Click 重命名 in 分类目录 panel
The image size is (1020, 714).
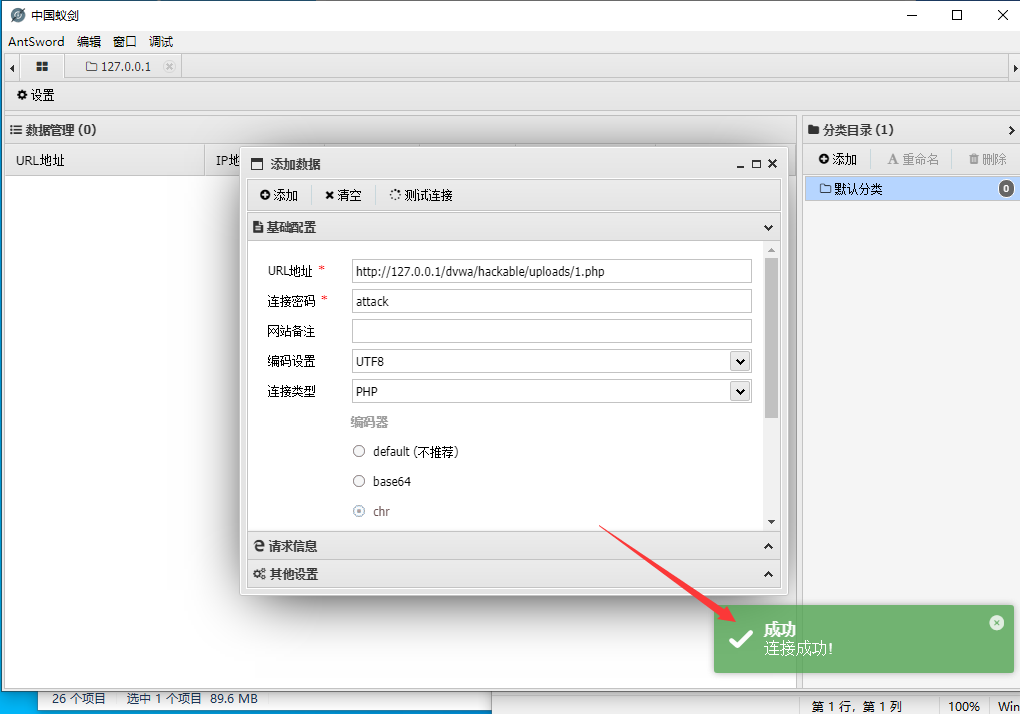point(913,159)
